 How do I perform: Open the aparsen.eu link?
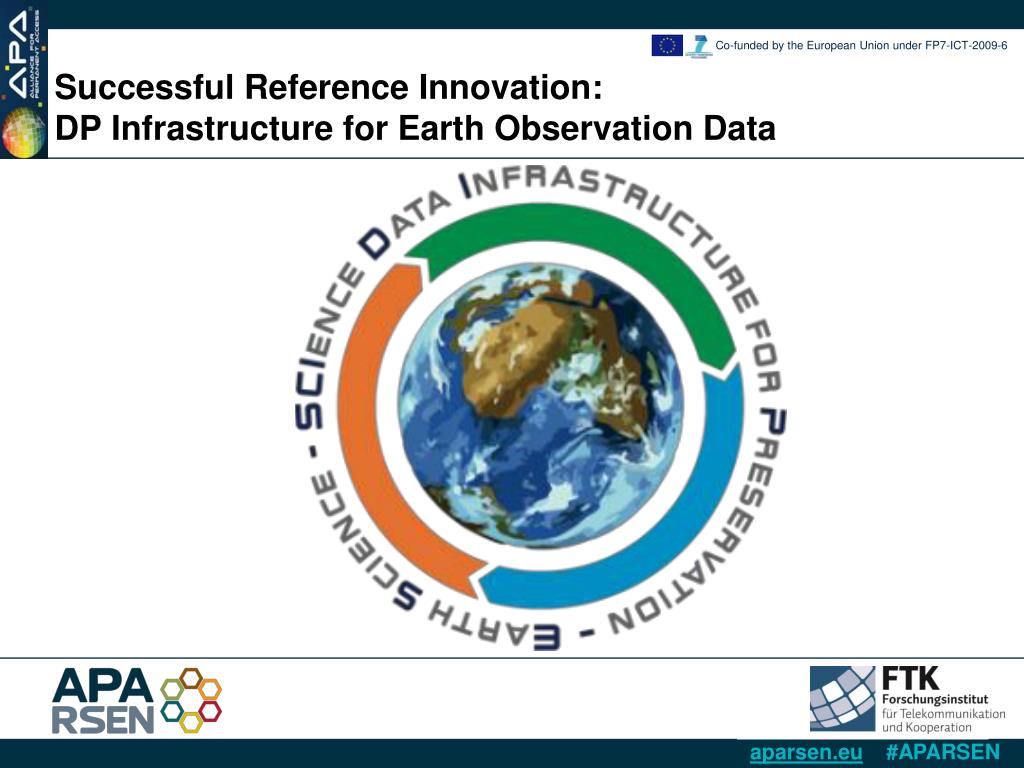806,752
